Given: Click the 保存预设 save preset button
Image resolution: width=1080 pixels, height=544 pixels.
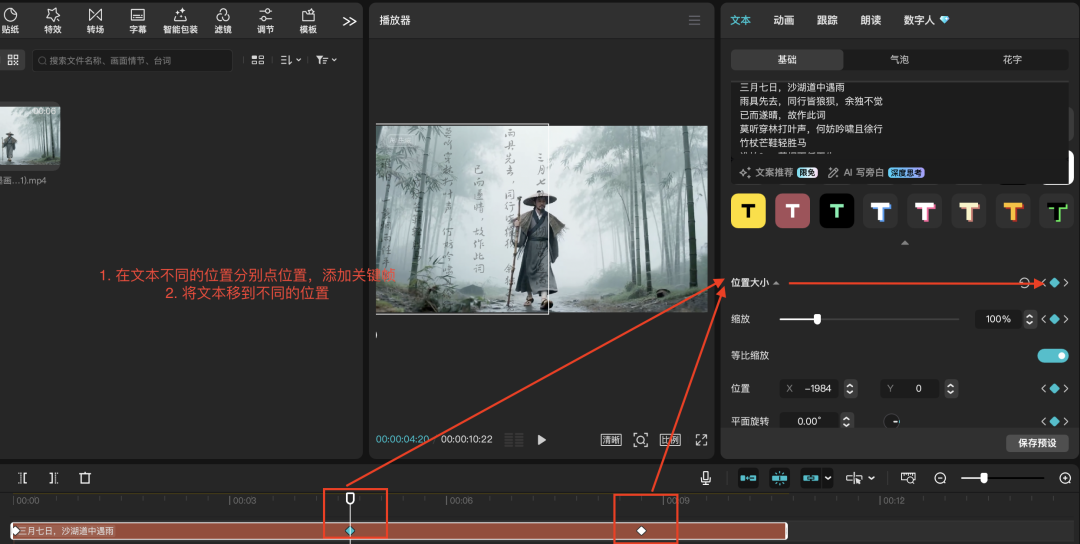Looking at the screenshot, I should tap(1037, 443).
